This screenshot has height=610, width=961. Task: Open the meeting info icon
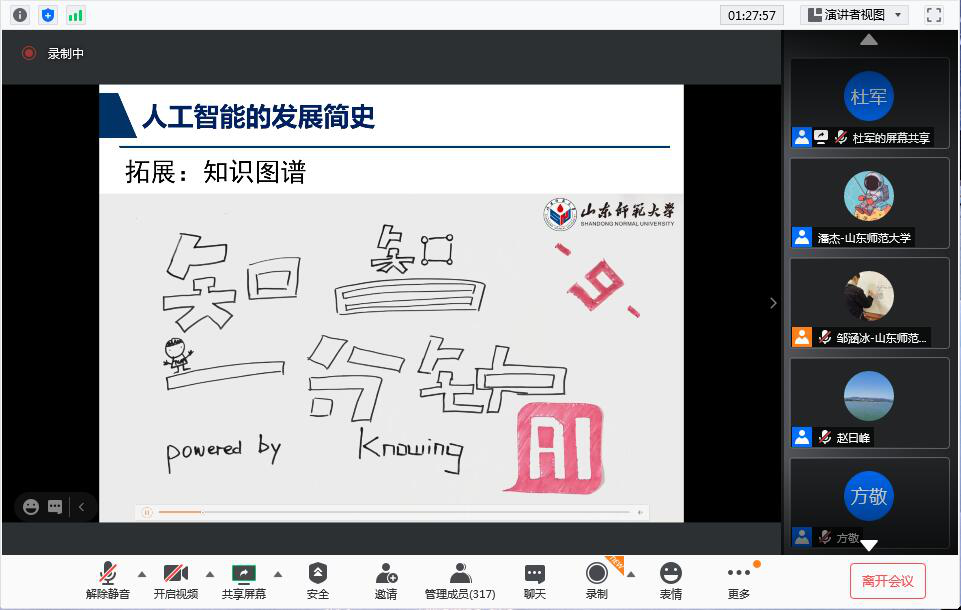tap(20, 15)
